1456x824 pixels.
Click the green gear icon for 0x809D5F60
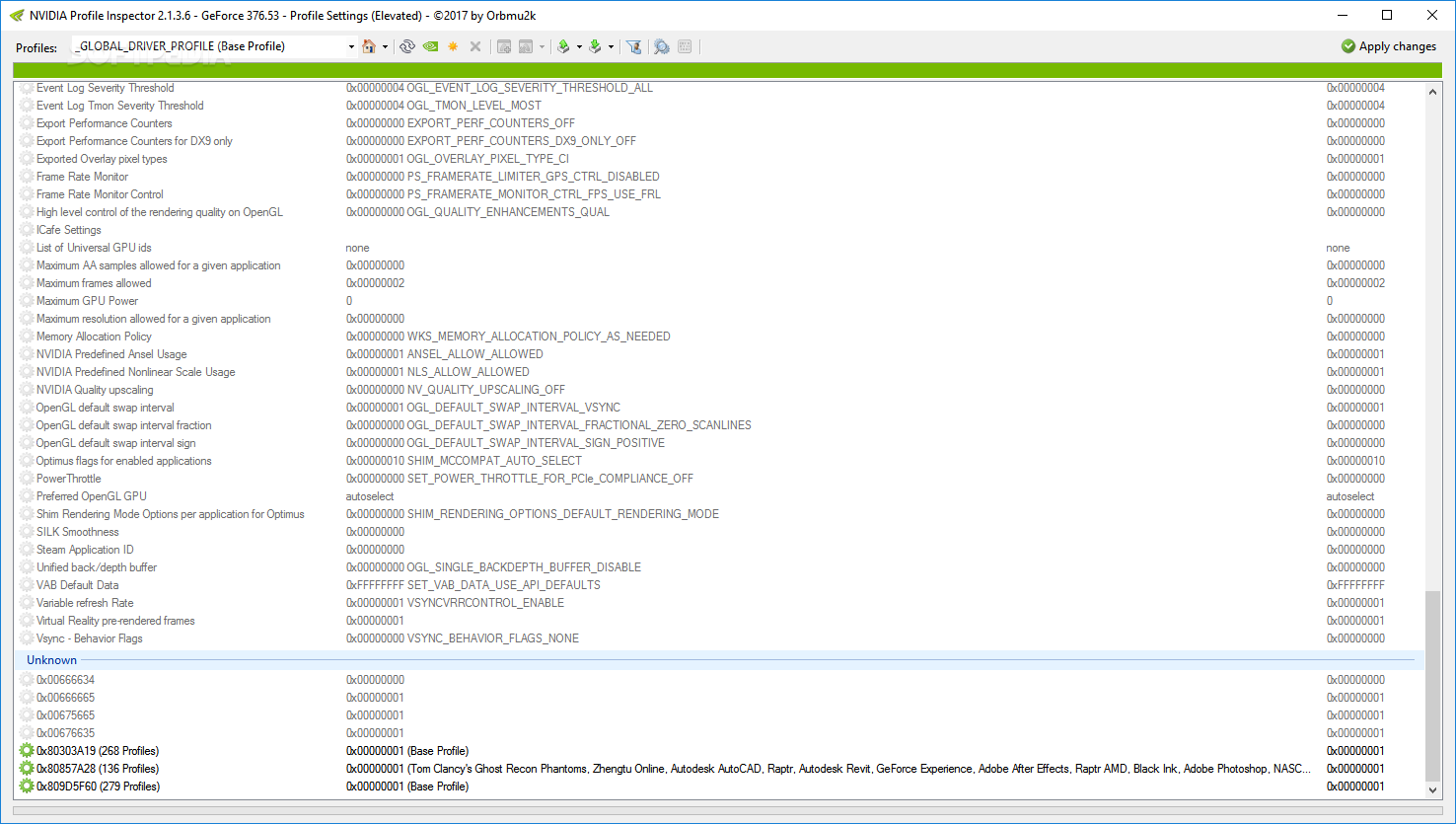(27, 787)
